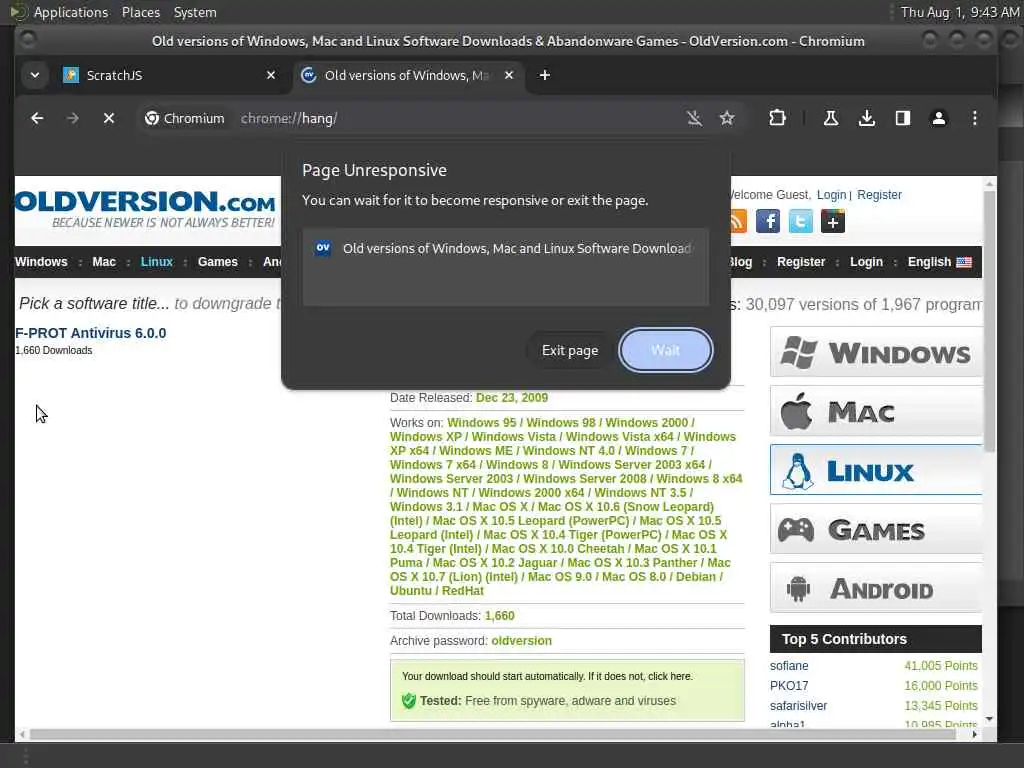Open a new tab with the plus button
The image size is (1024, 768).
coord(545,75)
